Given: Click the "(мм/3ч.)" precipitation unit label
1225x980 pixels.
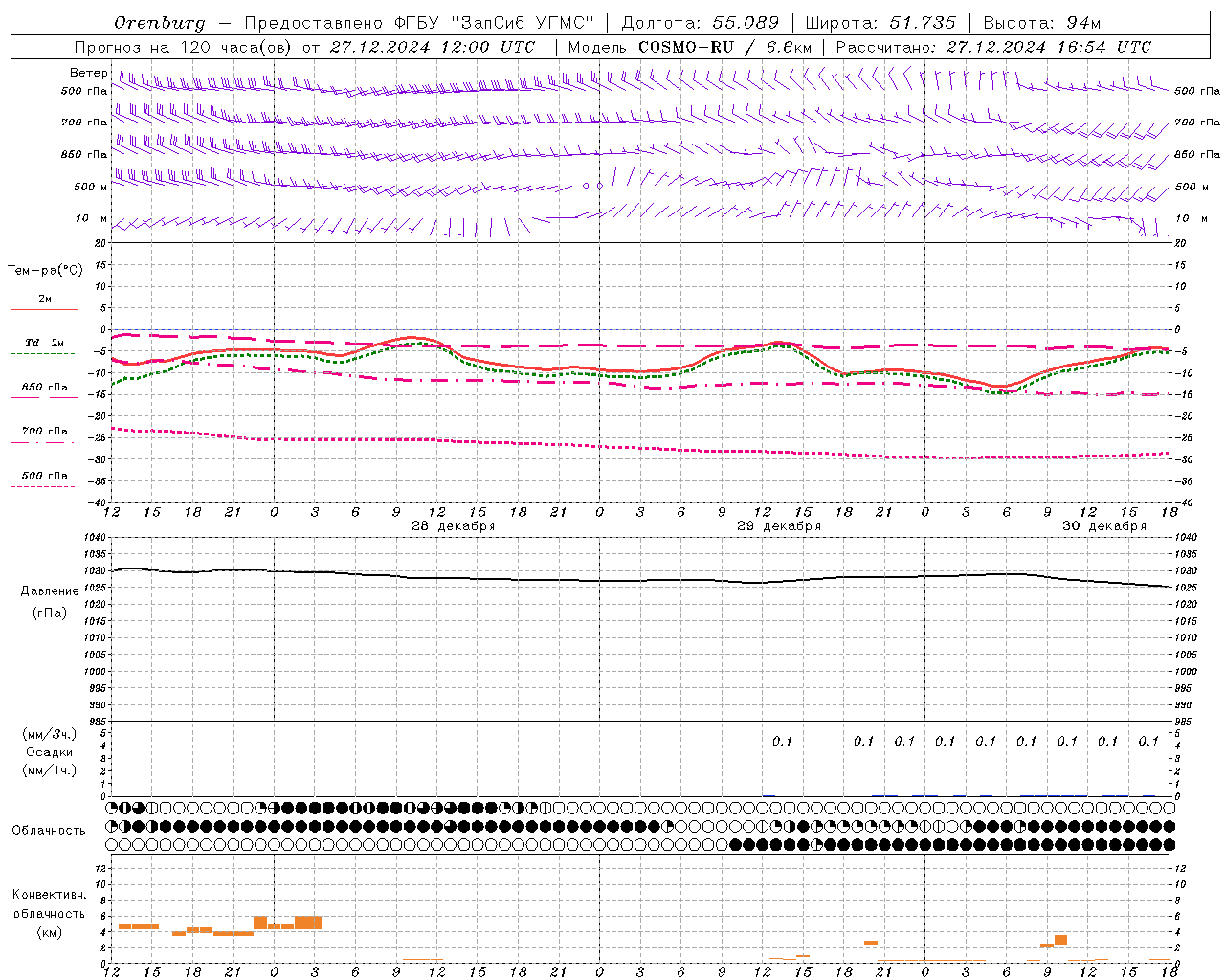Looking at the screenshot, I should pyautogui.click(x=50, y=735).
